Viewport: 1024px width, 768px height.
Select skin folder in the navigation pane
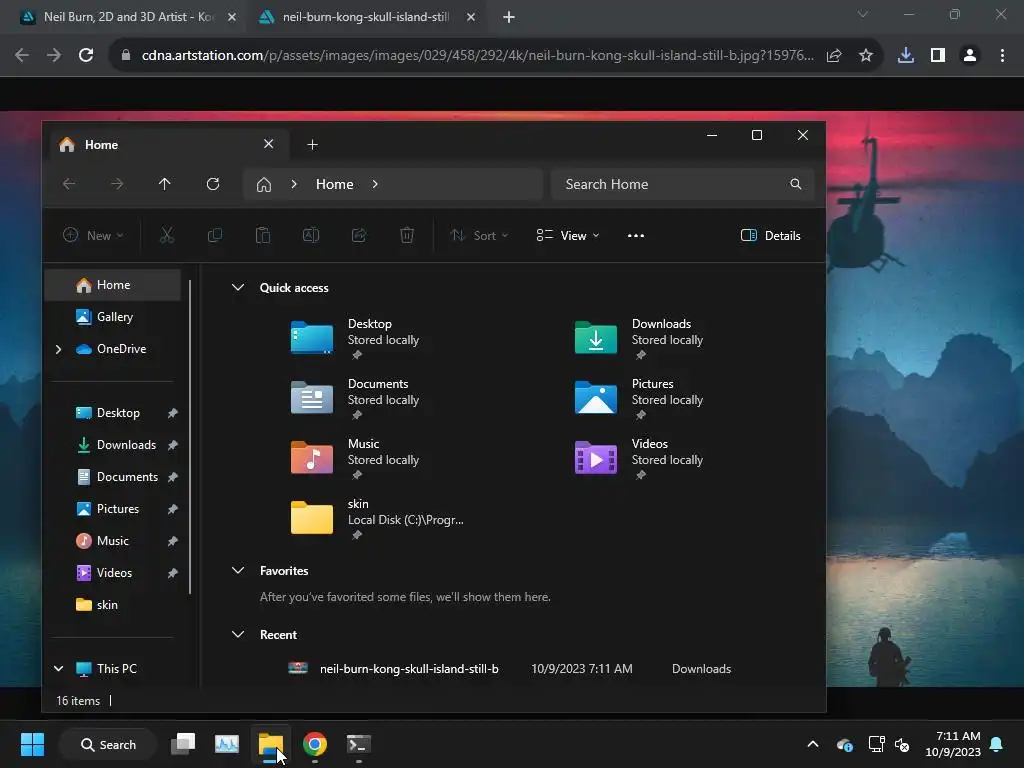pos(112,605)
